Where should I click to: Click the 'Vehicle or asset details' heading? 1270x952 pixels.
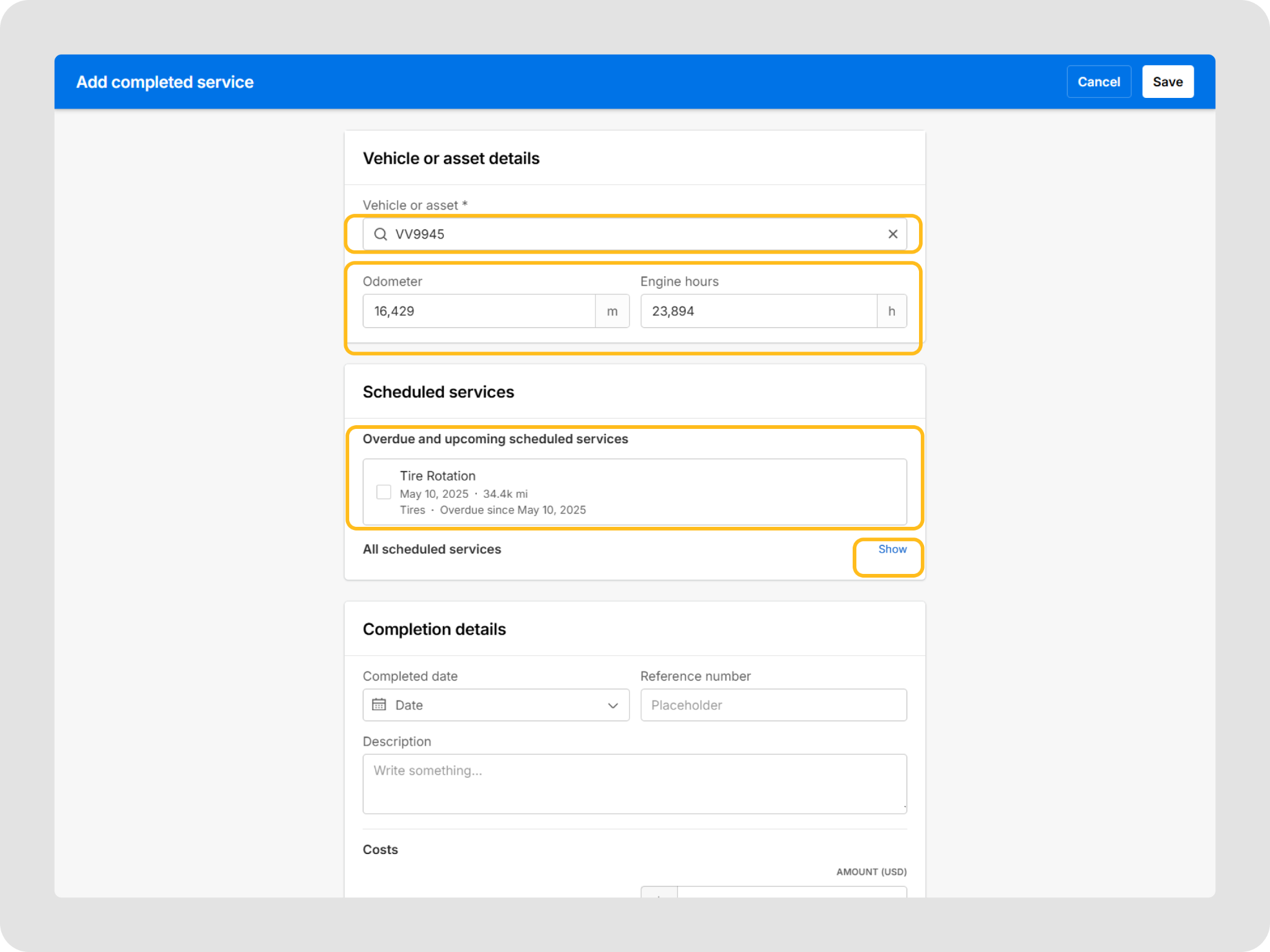[x=451, y=159]
